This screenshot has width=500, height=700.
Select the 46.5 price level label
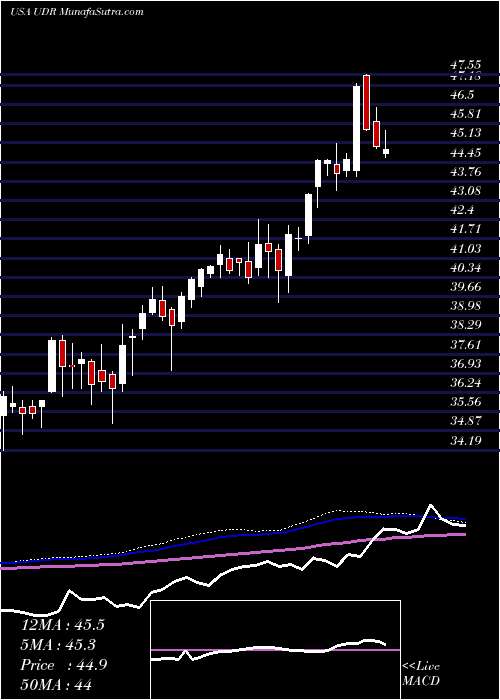click(462, 95)
